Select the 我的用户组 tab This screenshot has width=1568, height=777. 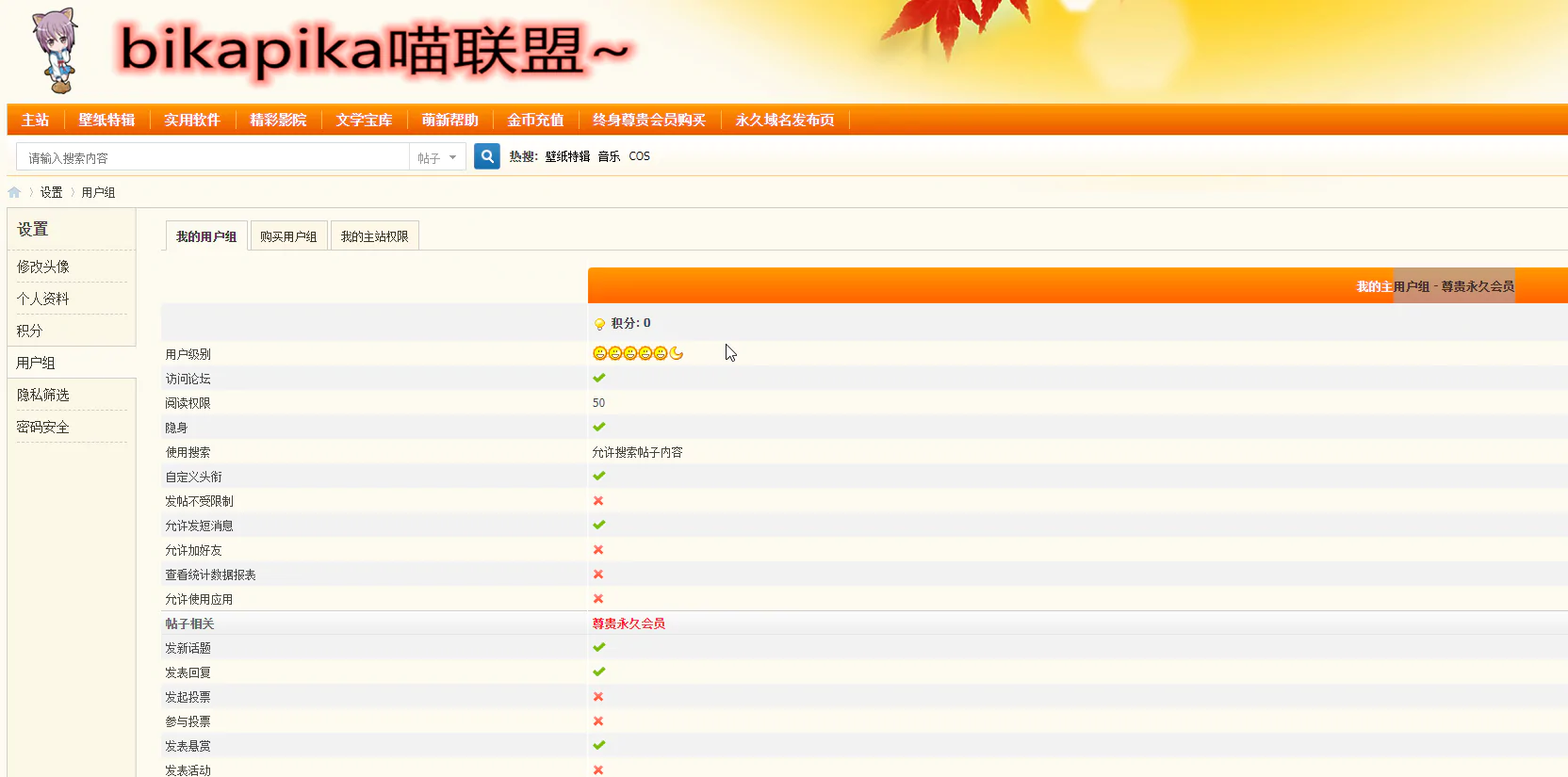[206, 236]
